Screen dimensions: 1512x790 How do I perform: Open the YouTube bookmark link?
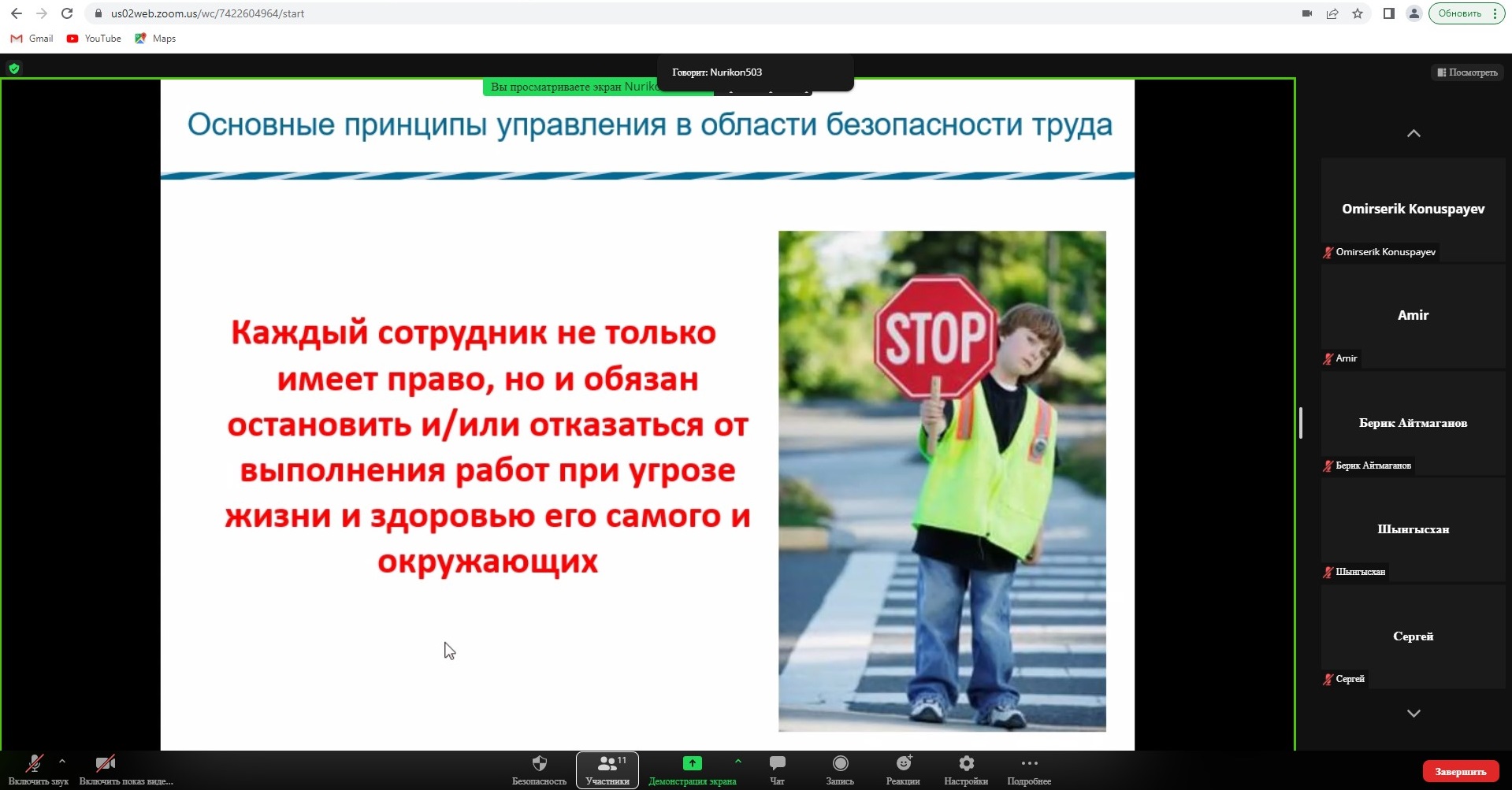click(x=95, y=39)
